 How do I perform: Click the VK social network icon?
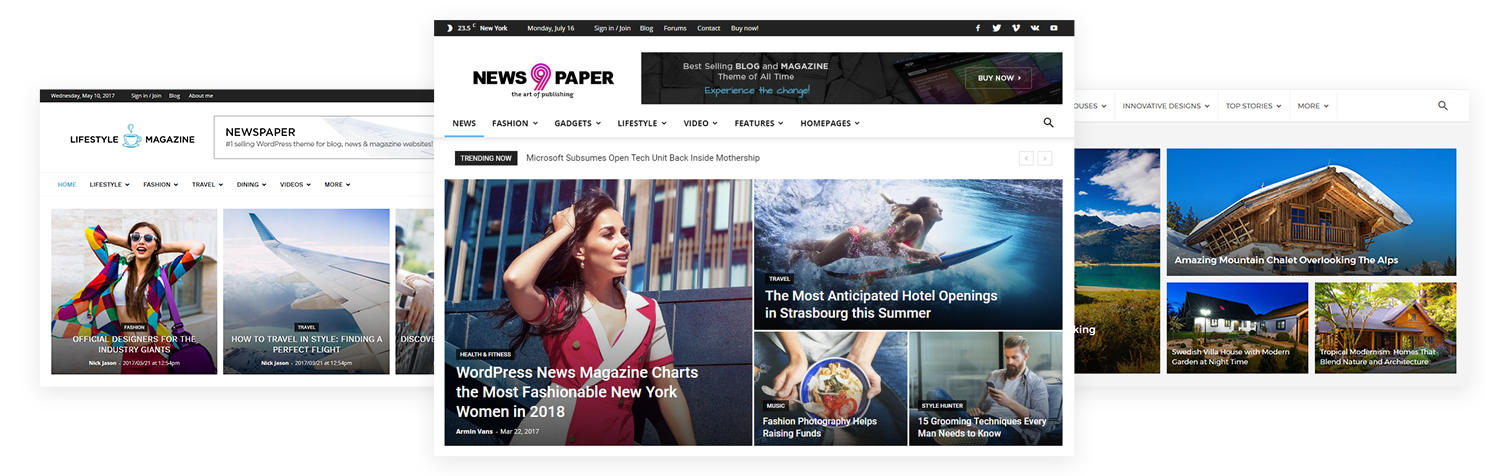coord(1035,28)
